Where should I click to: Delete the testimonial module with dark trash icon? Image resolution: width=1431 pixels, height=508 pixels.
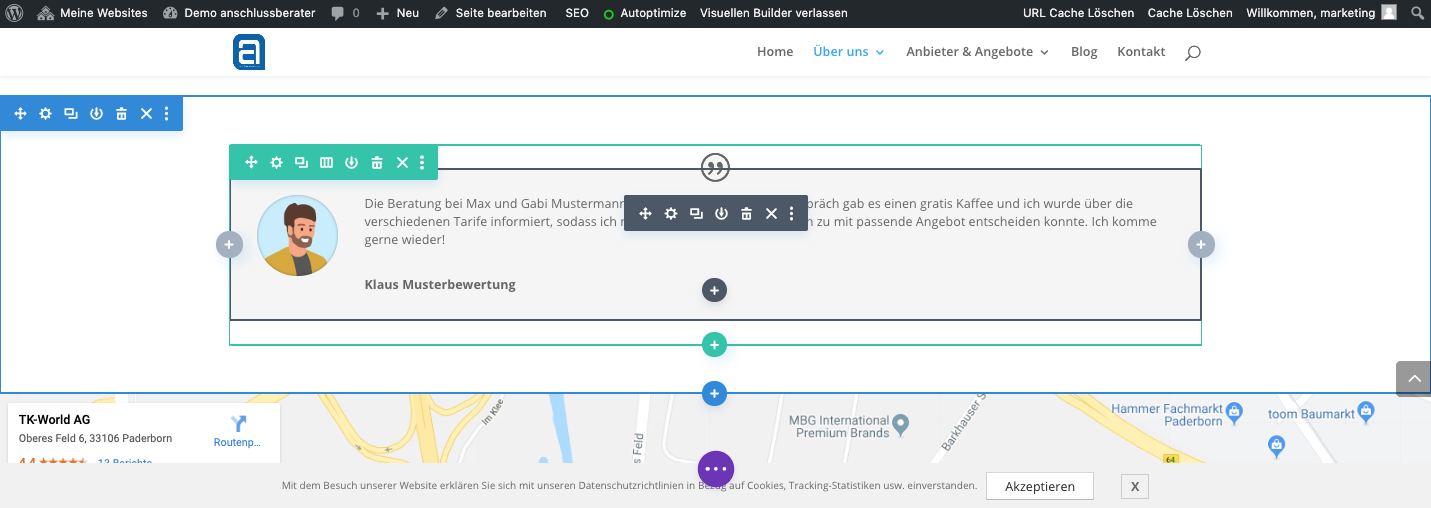point(746,214)
